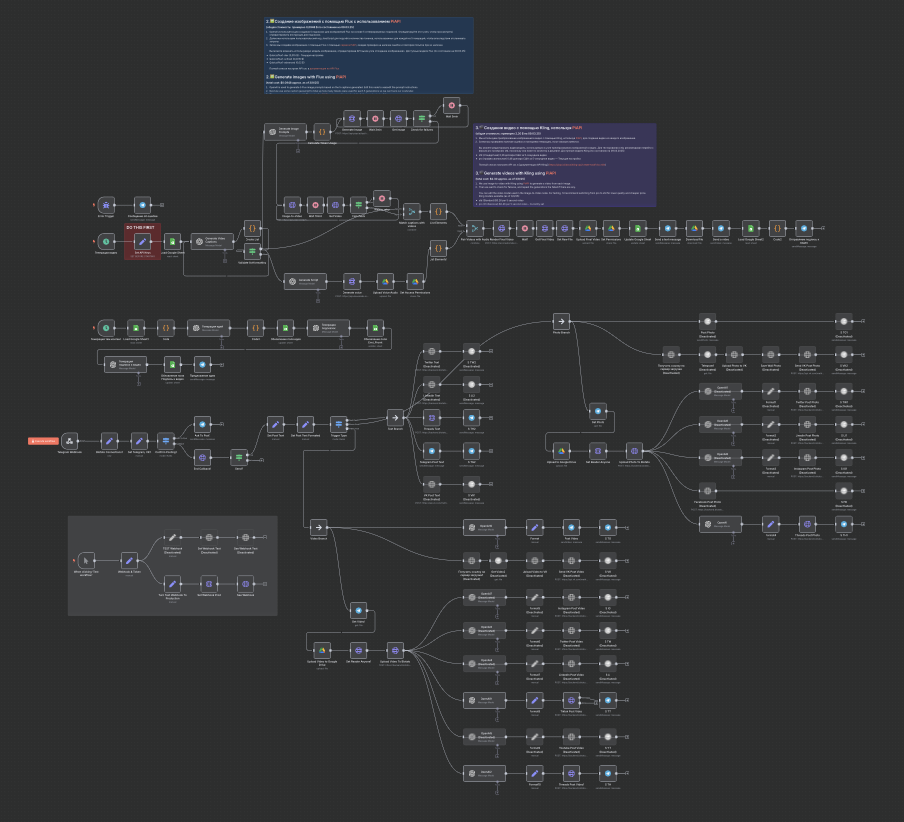Open the Update Google Sheet node

coord(638,228)
